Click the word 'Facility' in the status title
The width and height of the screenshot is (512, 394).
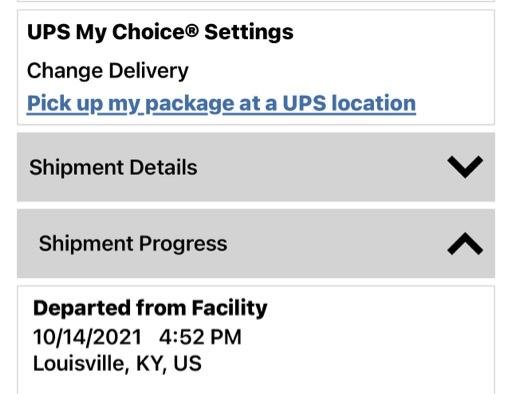coord(229,308)
